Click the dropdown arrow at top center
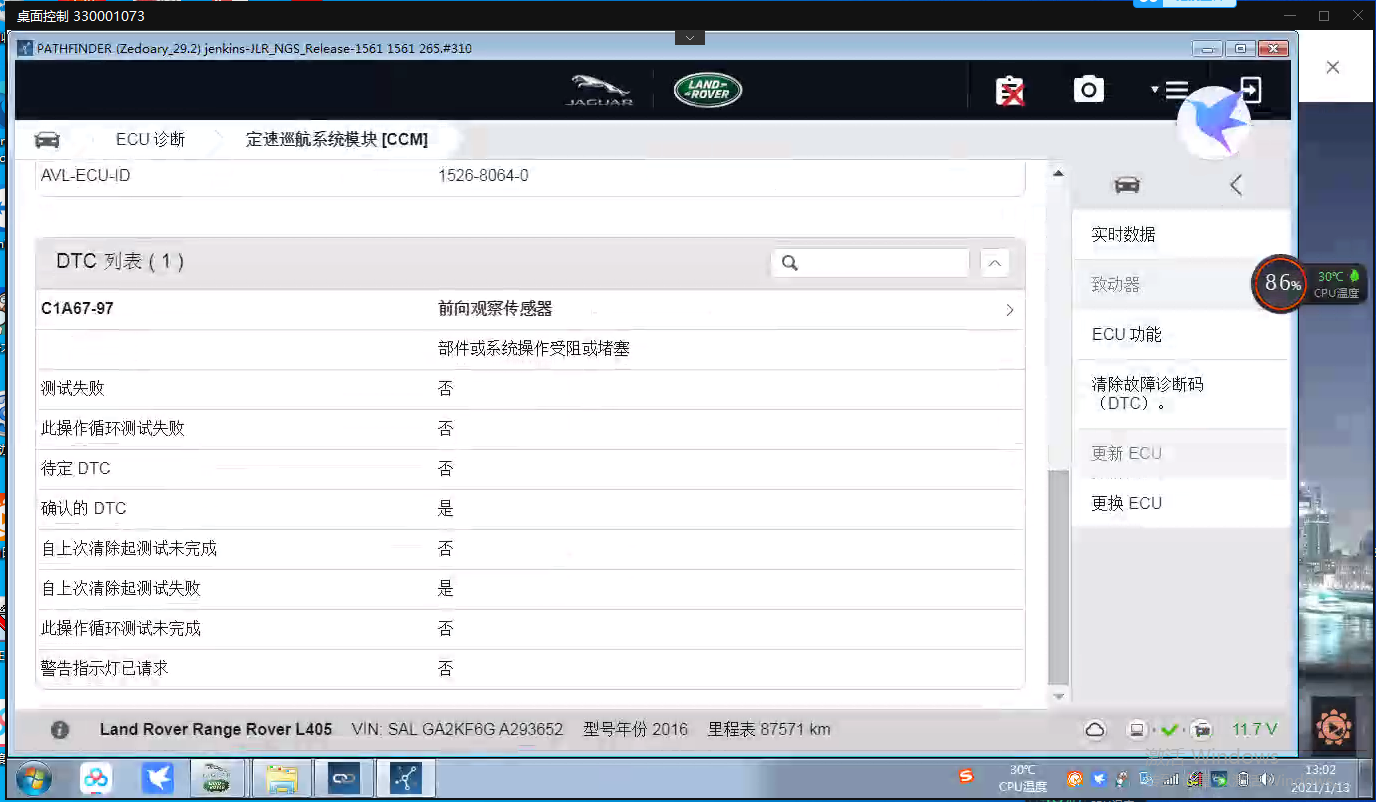Viewport: 1376px width, 802px height. pos(689,38)
